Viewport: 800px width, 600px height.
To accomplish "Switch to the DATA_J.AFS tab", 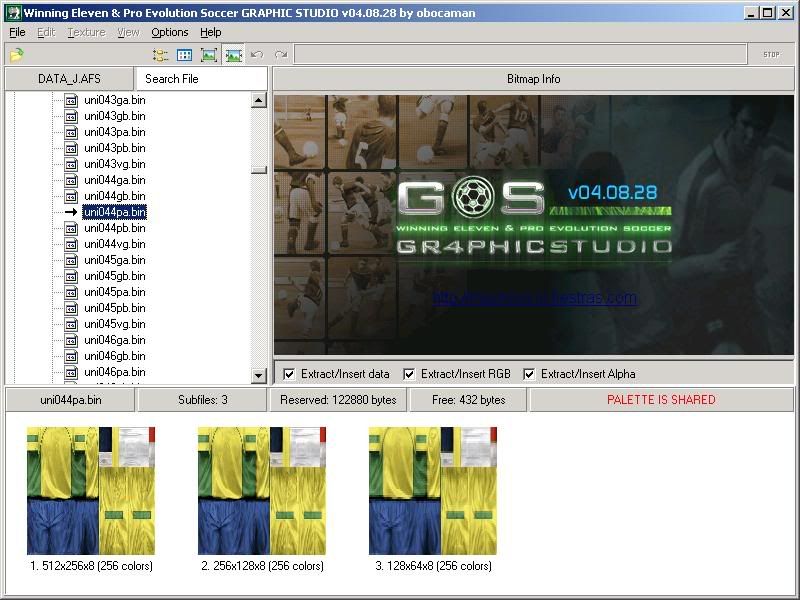I will click(x=69, y=79).
